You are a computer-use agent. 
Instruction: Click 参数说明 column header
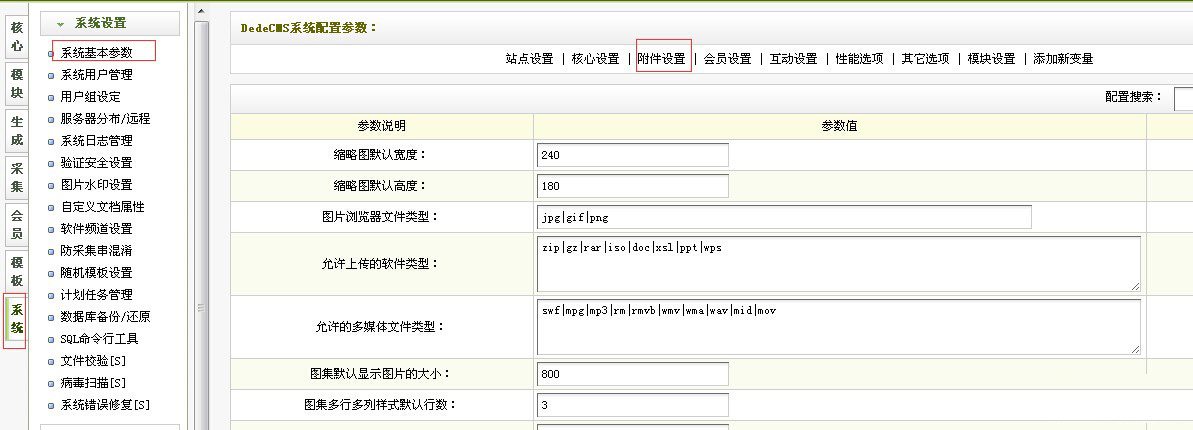[382, 126]
